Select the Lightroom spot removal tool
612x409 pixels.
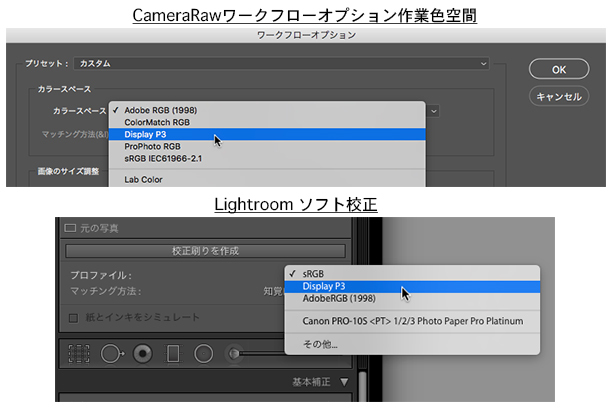112,354
